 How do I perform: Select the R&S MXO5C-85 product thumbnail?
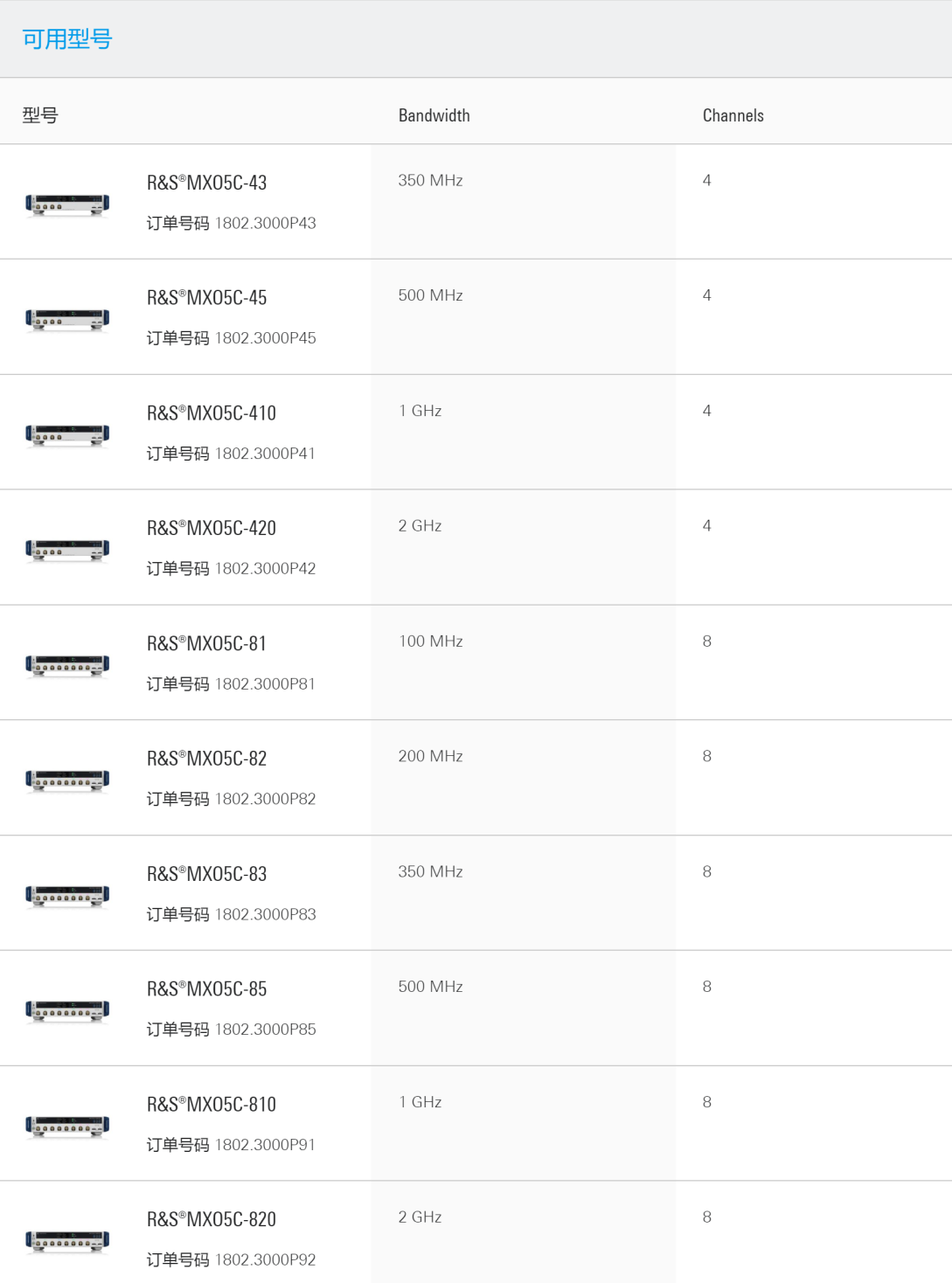[67, 1011]
